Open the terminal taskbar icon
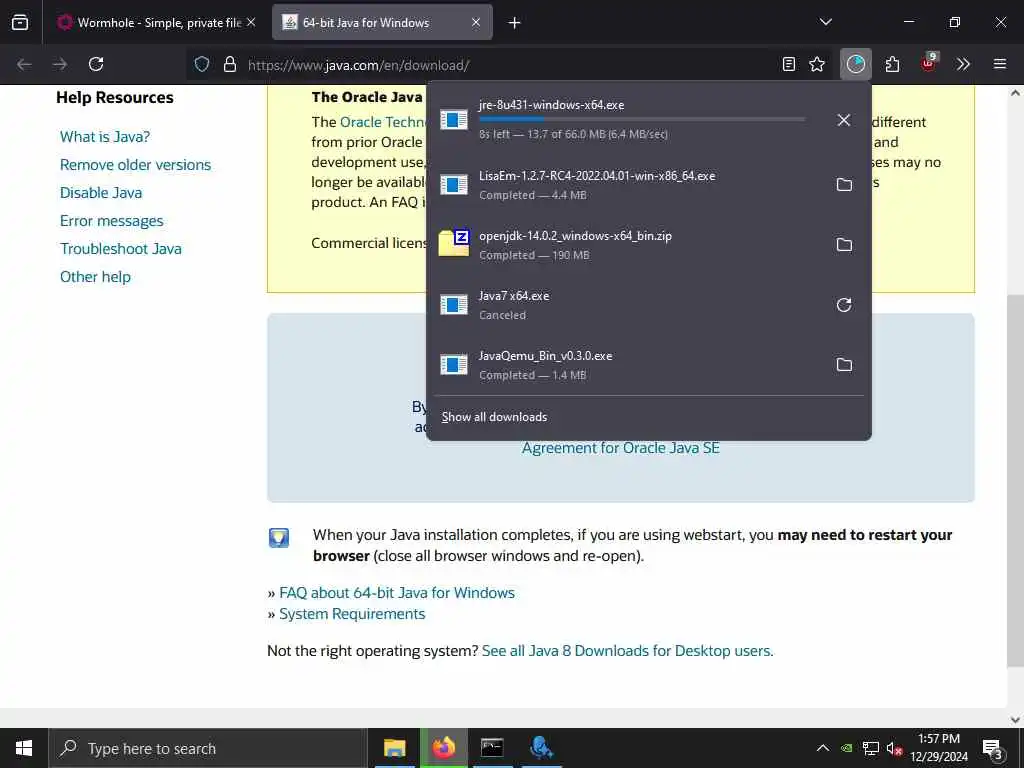The image size is (1024, 768). (x=492, y=748)
